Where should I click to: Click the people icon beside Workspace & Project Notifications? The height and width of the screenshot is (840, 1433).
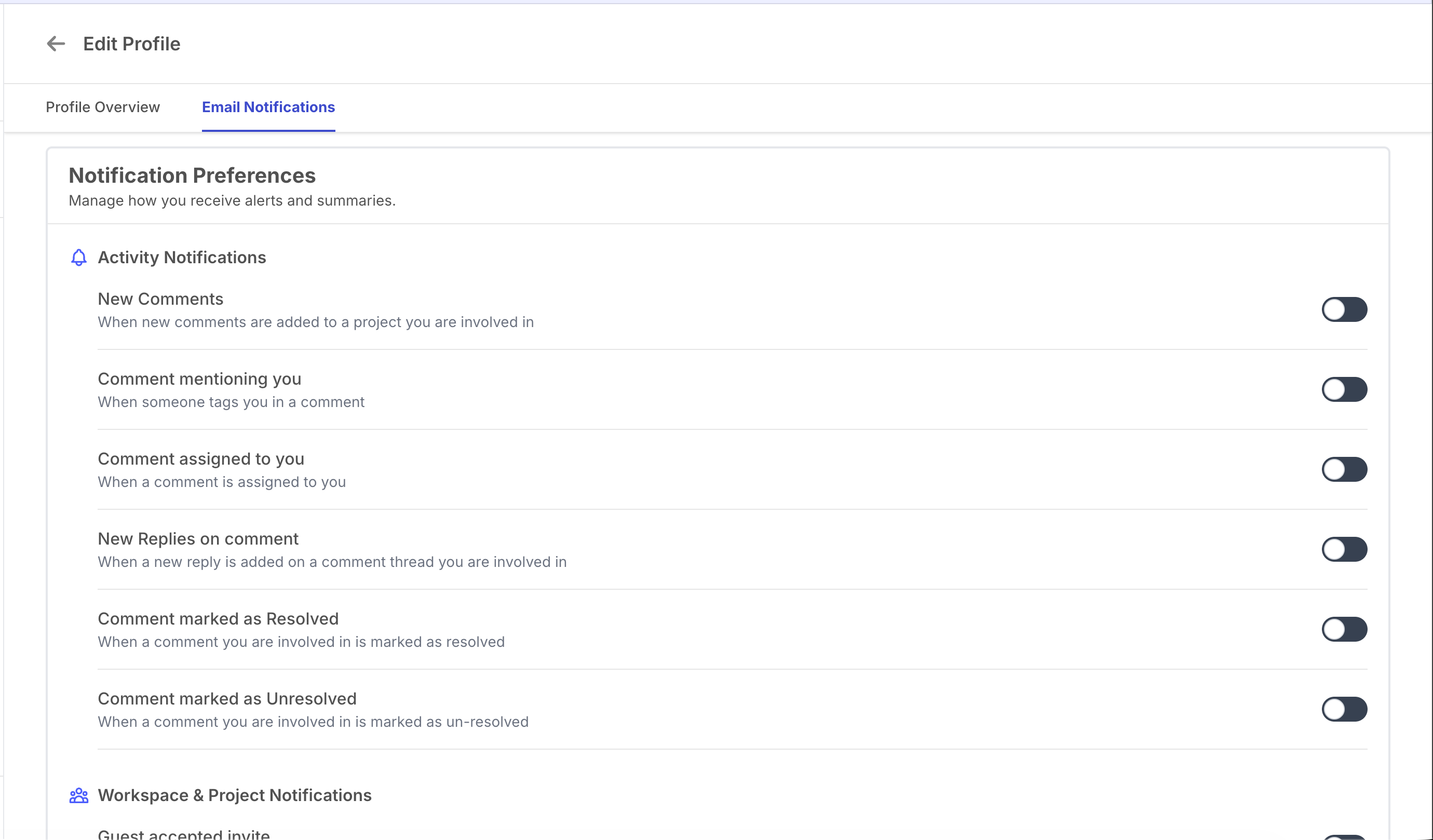coord(78,795)
